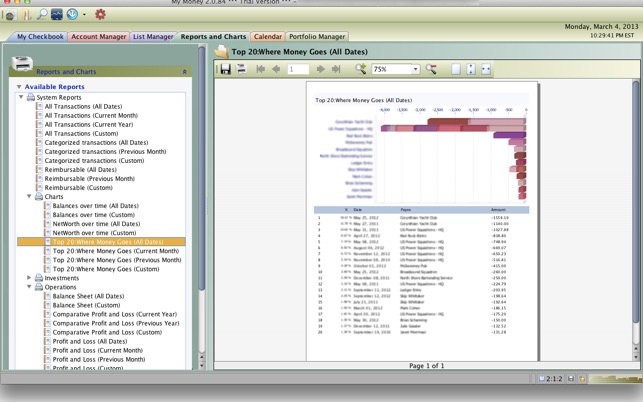Collapse the Charts tree folder

click(29, 197)
